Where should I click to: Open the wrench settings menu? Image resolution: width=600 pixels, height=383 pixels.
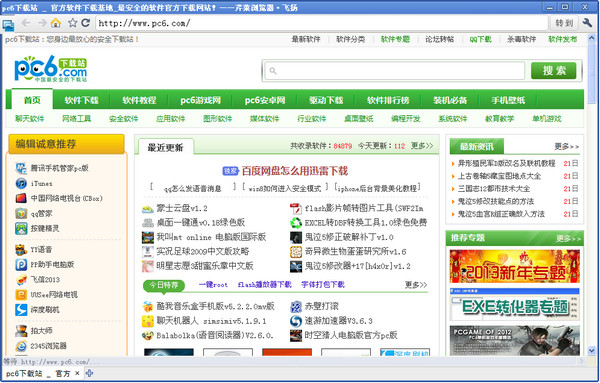[587, 23]
